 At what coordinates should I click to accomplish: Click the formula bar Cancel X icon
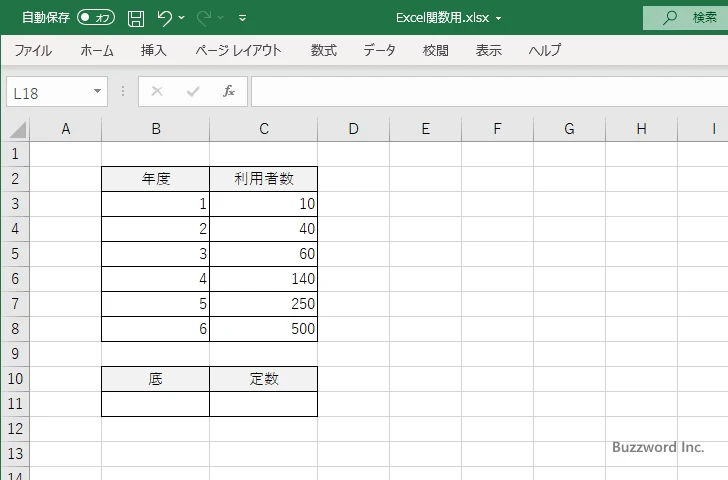[x=157, y=91]
